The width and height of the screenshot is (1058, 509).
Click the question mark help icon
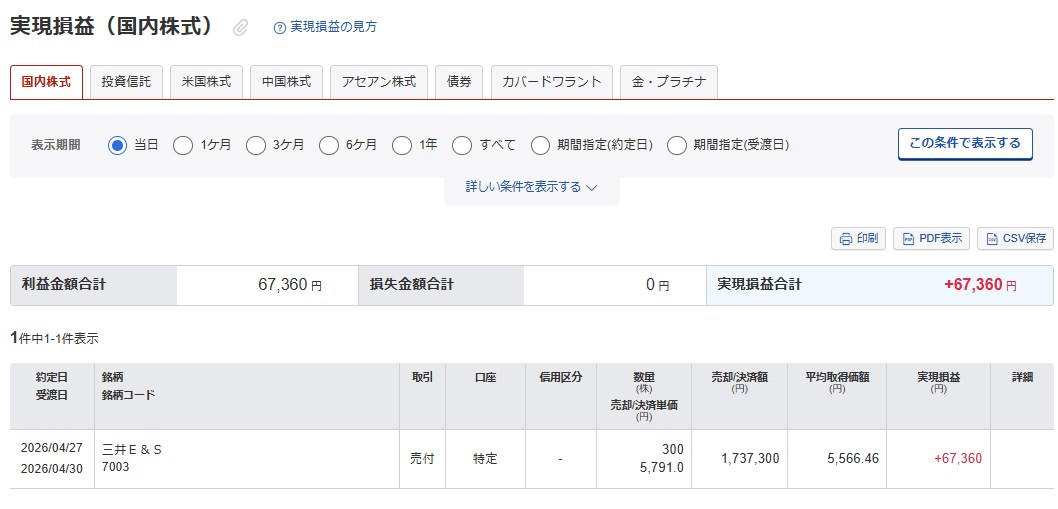tap(280, 28)
